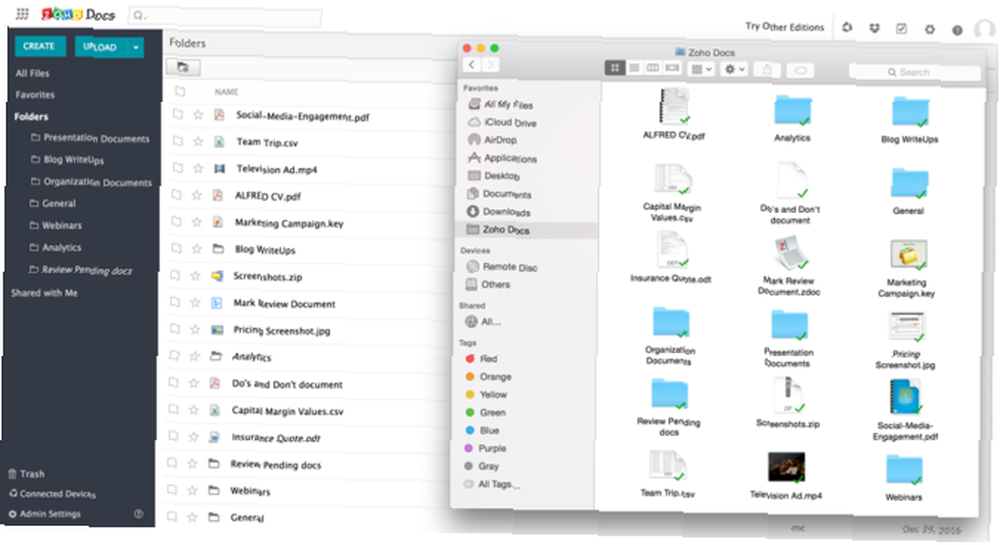The height and width of the screenshot is (545, 1000).
Task: Click All Tags… in Finder sidebar
Action: 492,484
